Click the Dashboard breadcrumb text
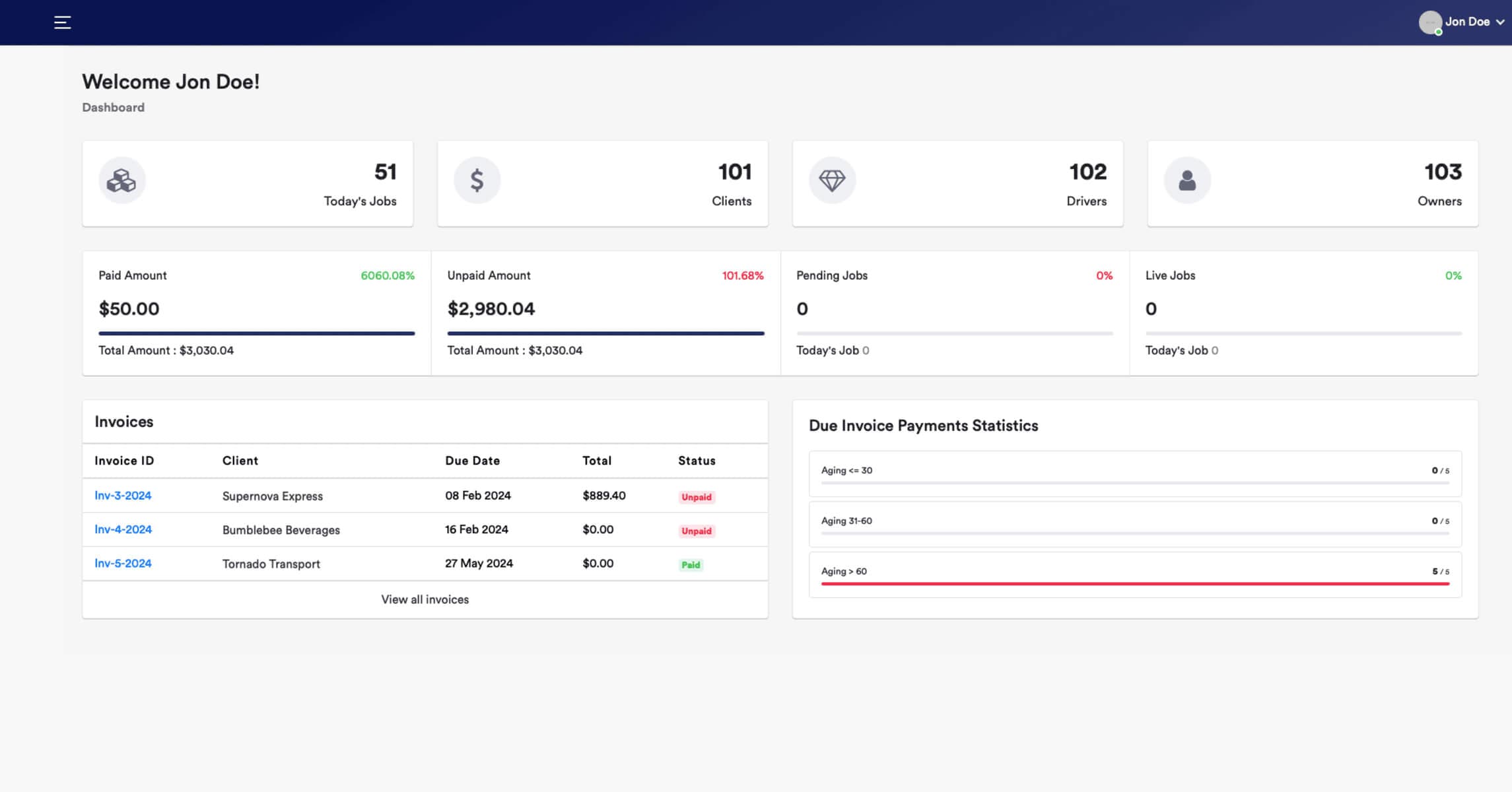Image resolution: width=1512 pixels, height=792 pixels. pos(113,108)
